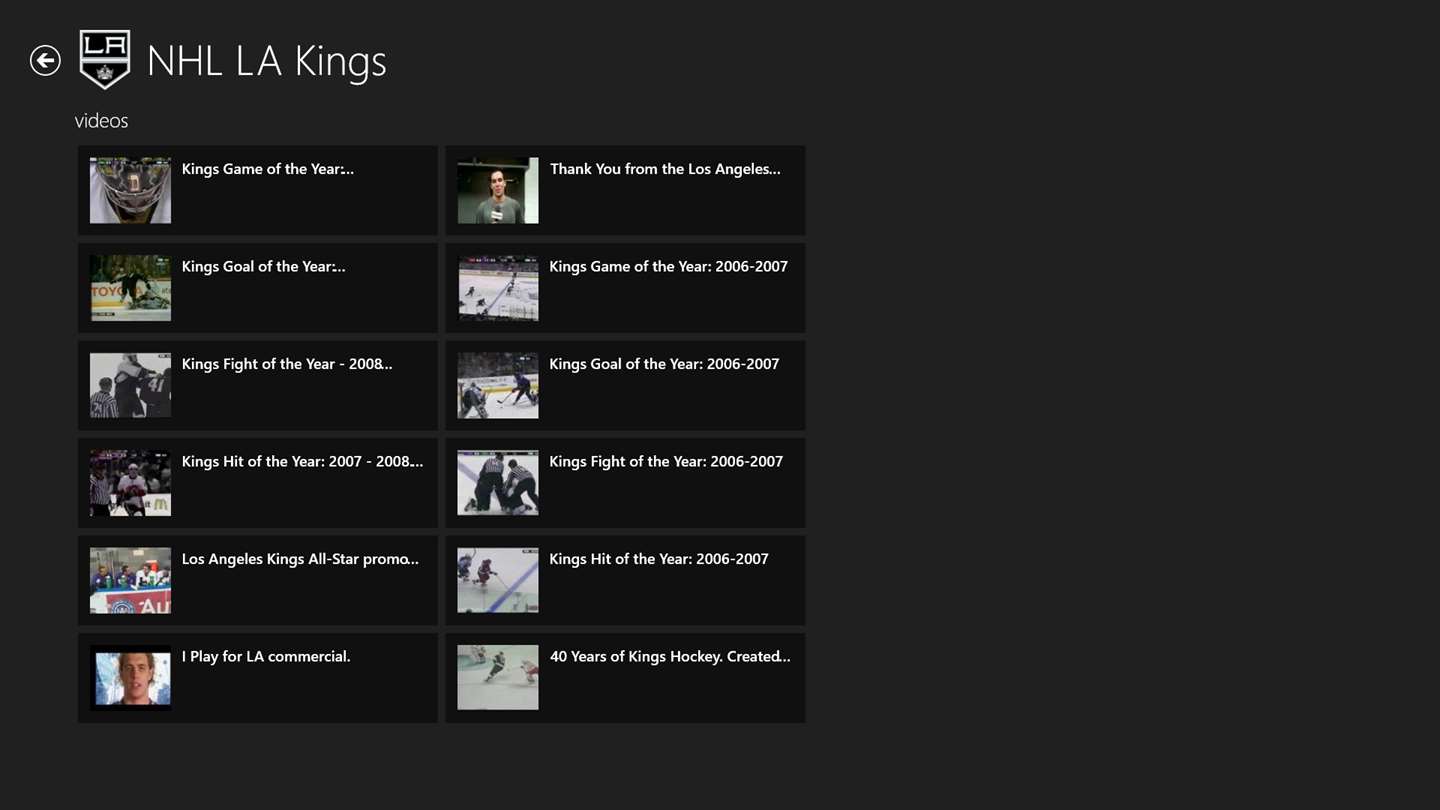The width and height of the screenshot is (1440, 810).
Task: Click 'Los Angeles Kings All-Star promo' title
Action: coord(300,559)
